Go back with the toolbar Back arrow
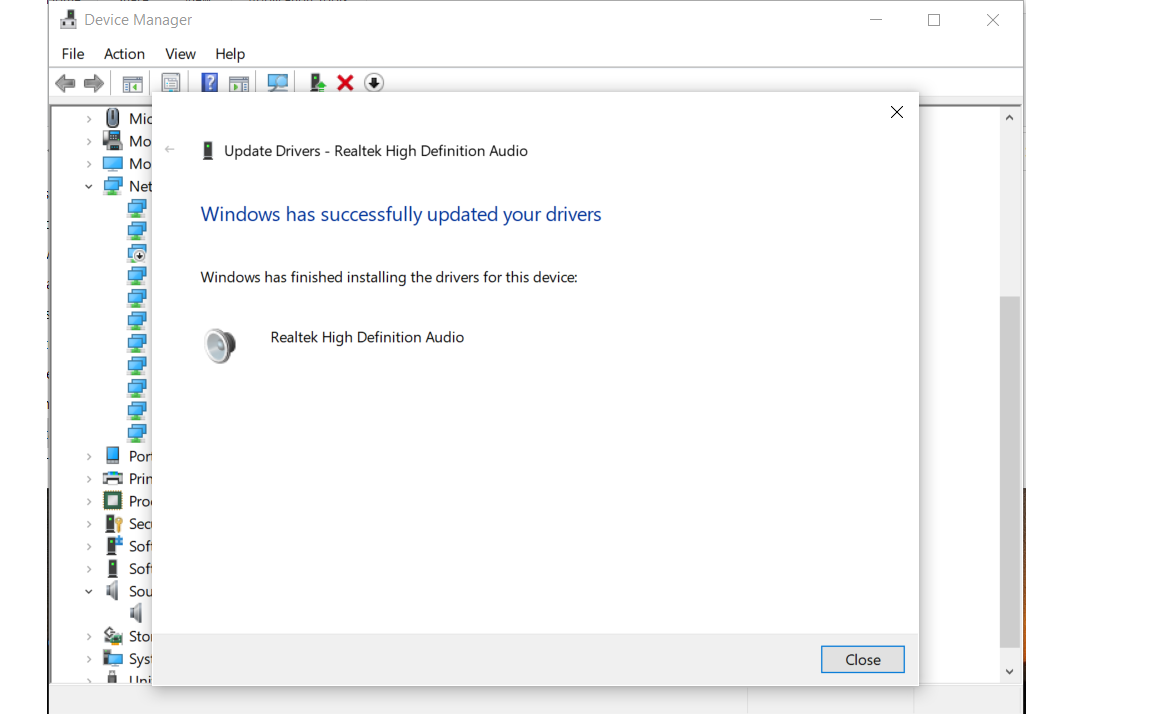Screen dimensions: 1152x716 65,83
